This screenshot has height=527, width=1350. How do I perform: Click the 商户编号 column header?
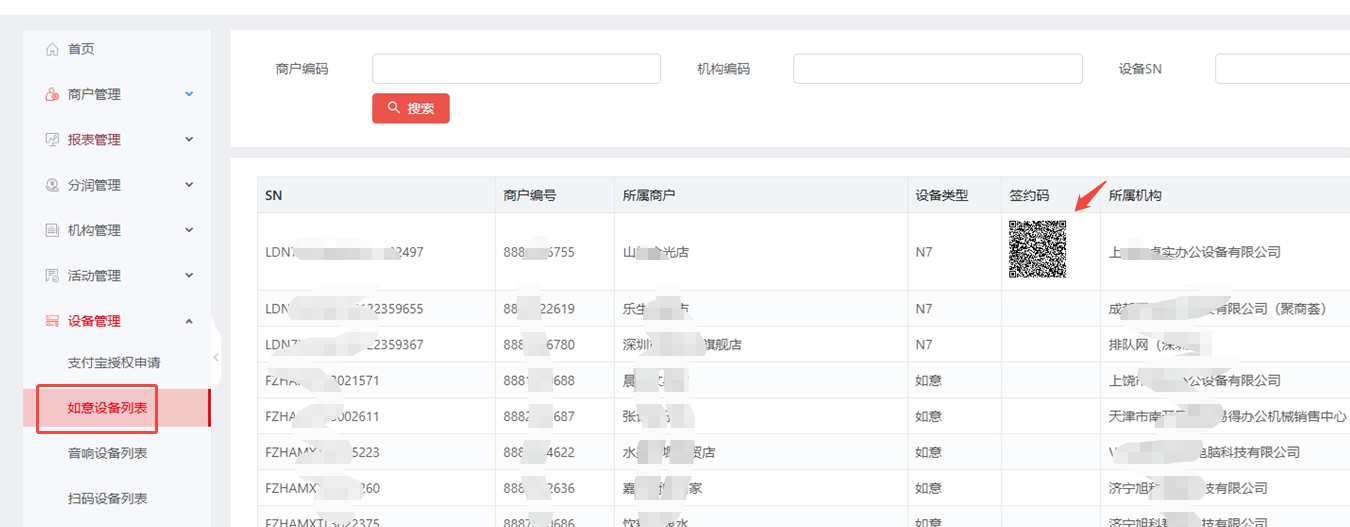click(555, 196)
